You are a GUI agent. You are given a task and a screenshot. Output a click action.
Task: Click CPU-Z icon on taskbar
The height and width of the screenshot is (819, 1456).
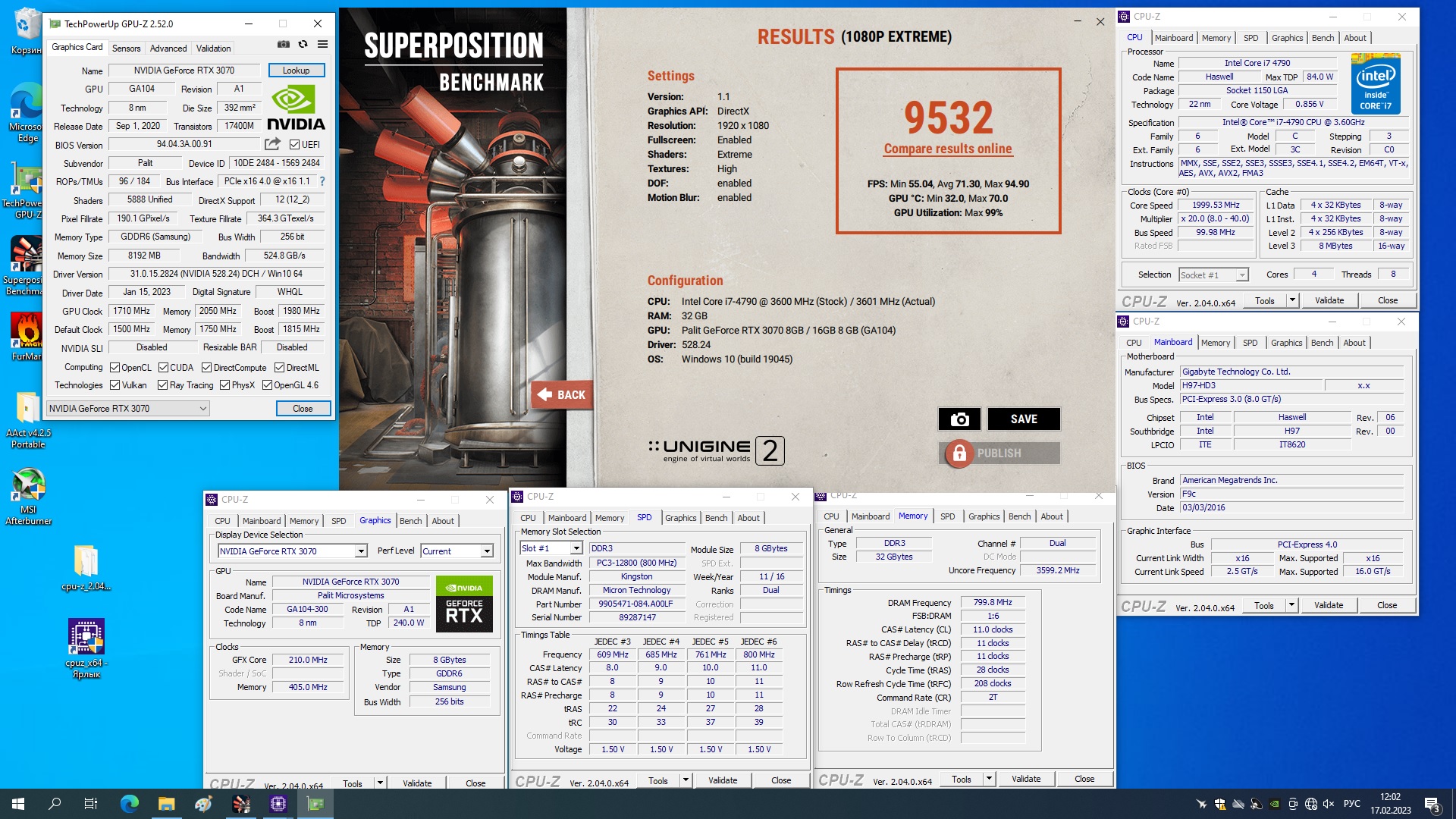point(278,804)
